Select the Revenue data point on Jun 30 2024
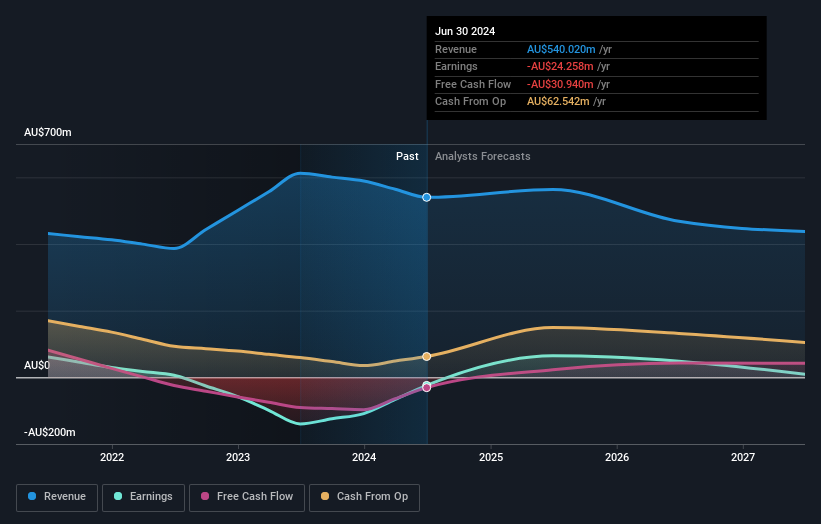 point(427,197)
